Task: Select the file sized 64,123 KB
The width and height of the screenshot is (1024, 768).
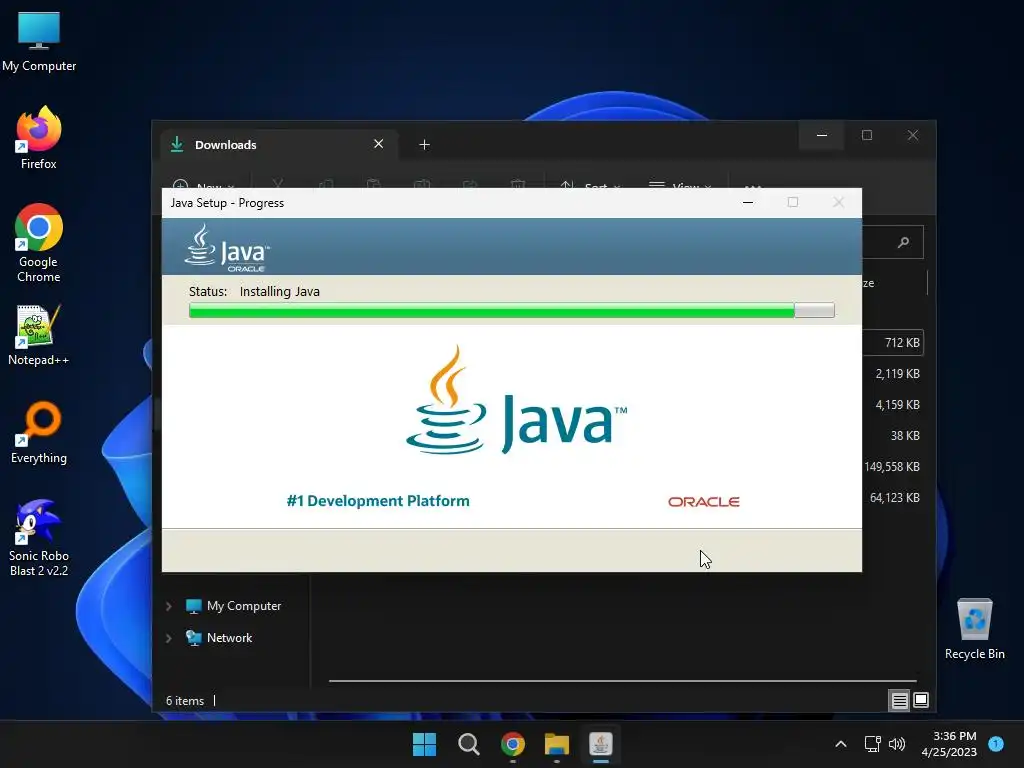Action: [893, 498]
